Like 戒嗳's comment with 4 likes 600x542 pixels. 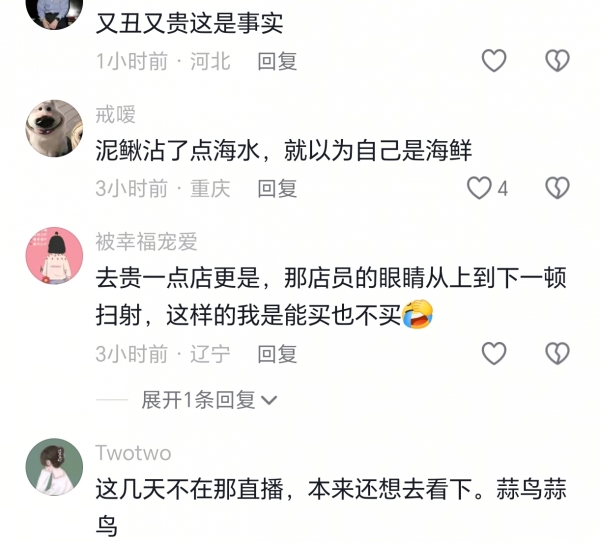tap(479, 188)
